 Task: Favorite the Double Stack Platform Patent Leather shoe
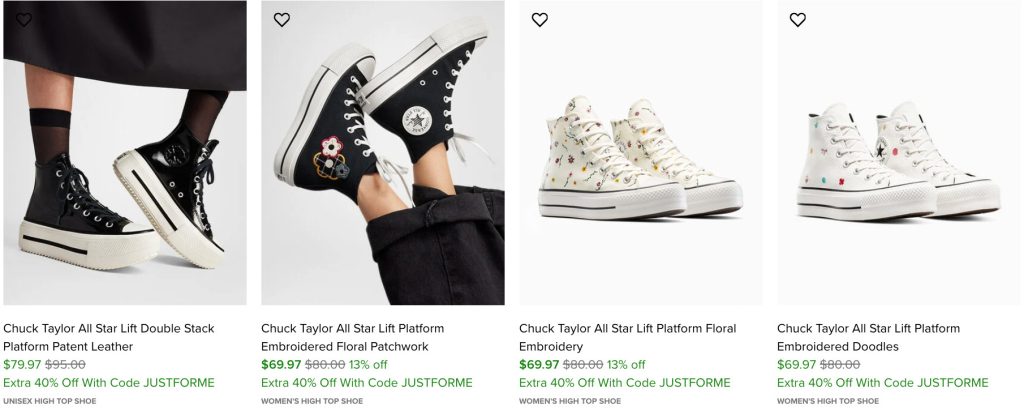(24, 20)
